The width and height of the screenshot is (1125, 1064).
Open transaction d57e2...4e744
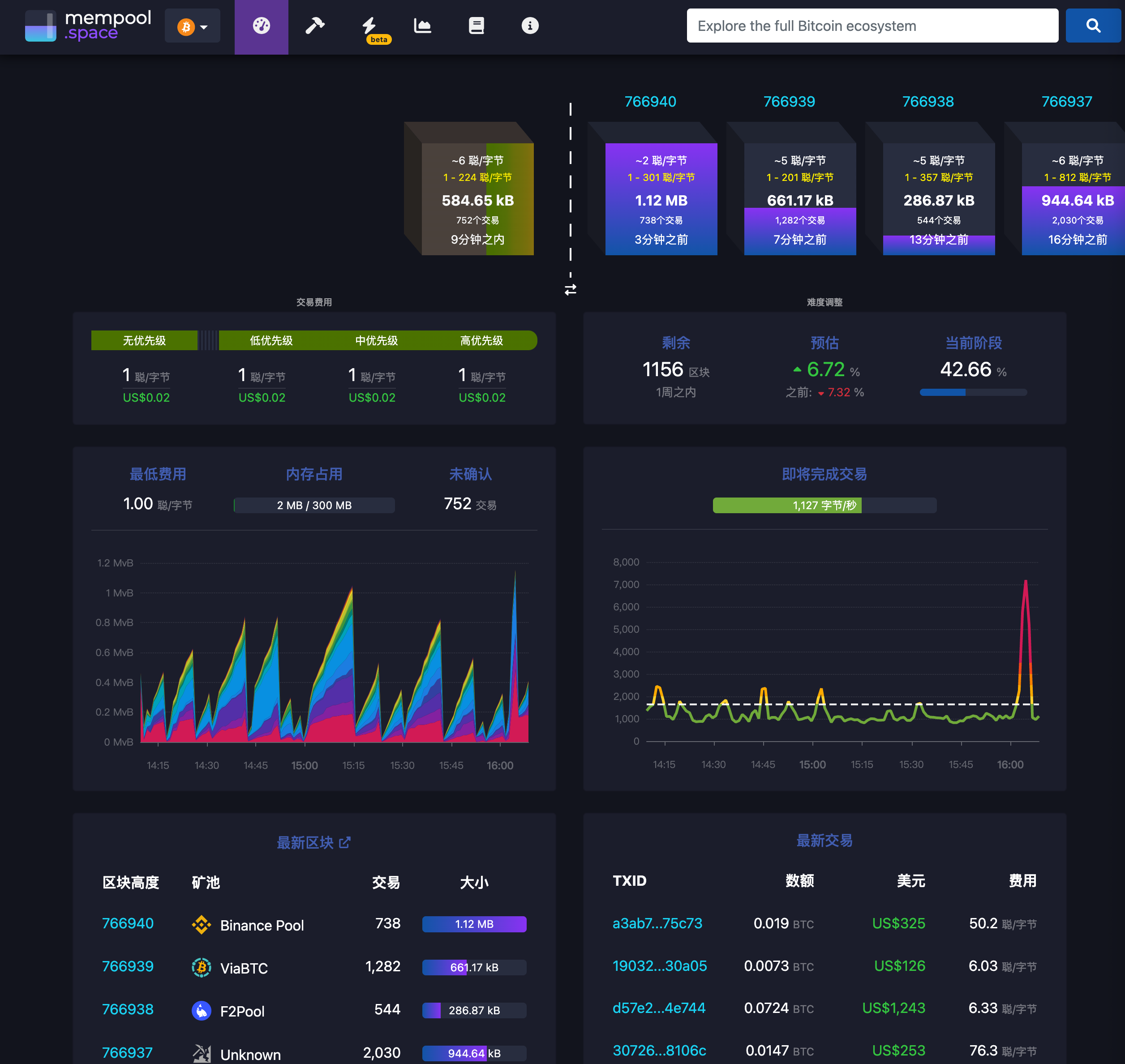click(658, 1008)
